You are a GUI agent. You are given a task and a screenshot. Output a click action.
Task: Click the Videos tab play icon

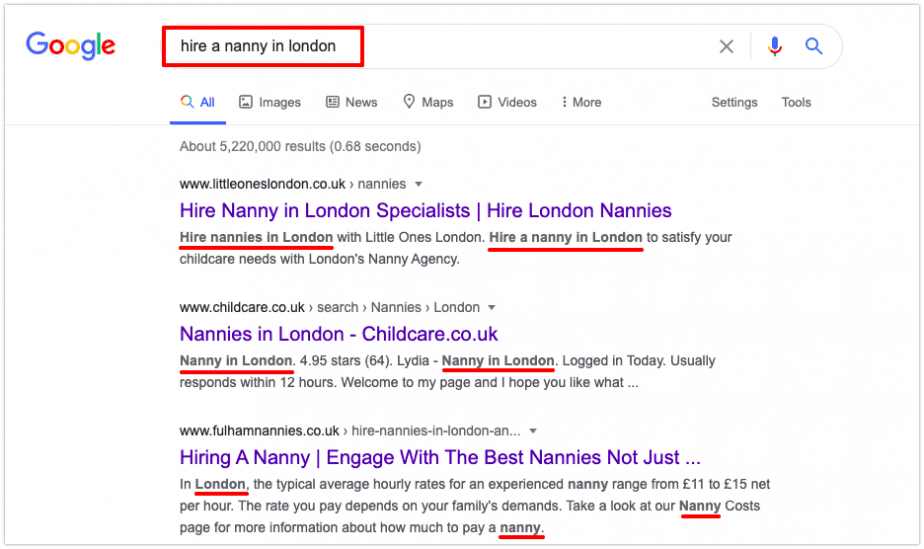click(x=484, y=102)
